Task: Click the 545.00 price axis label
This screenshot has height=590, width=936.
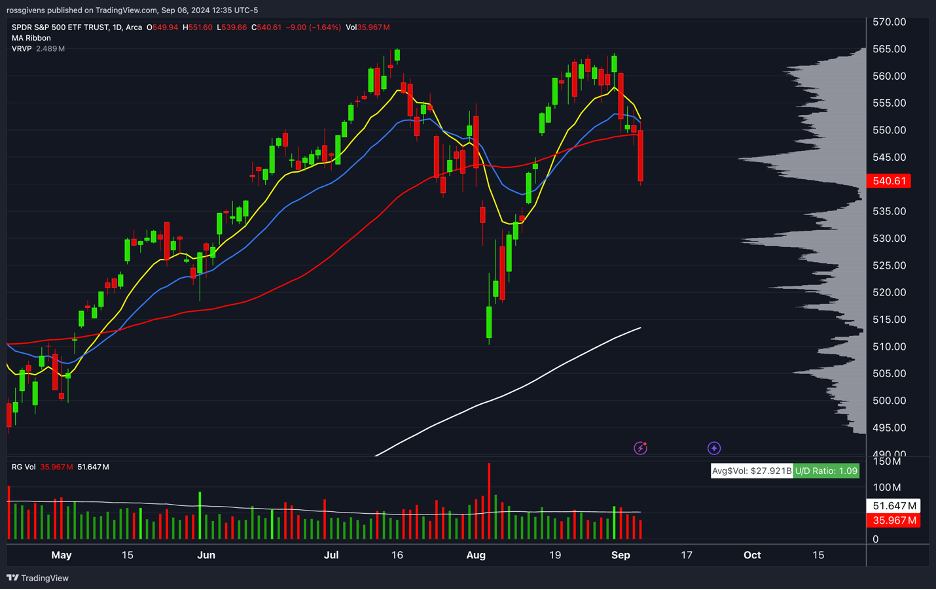Action: 889,157
